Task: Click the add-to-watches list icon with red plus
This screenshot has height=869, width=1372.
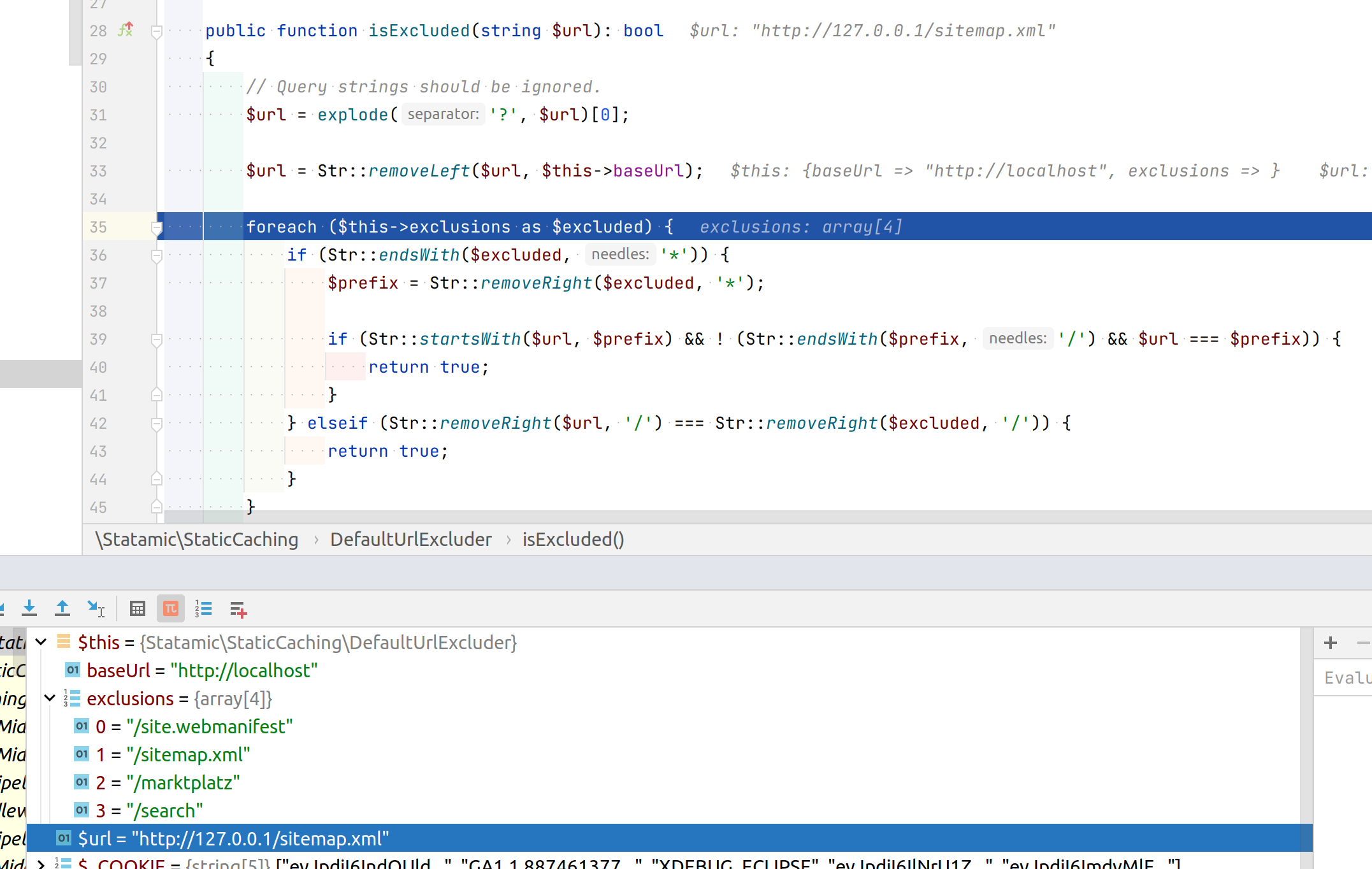Action: [x=238, y=610]
